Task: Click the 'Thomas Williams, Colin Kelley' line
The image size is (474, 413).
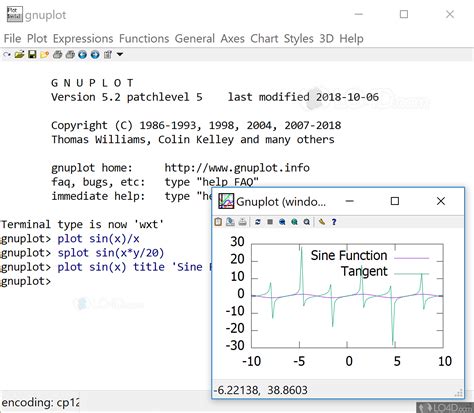Action: coord(193,139)
